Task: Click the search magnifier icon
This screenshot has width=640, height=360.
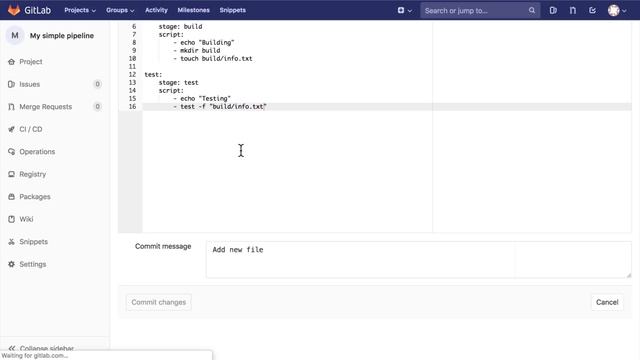Action: click(x=531, y=11)
